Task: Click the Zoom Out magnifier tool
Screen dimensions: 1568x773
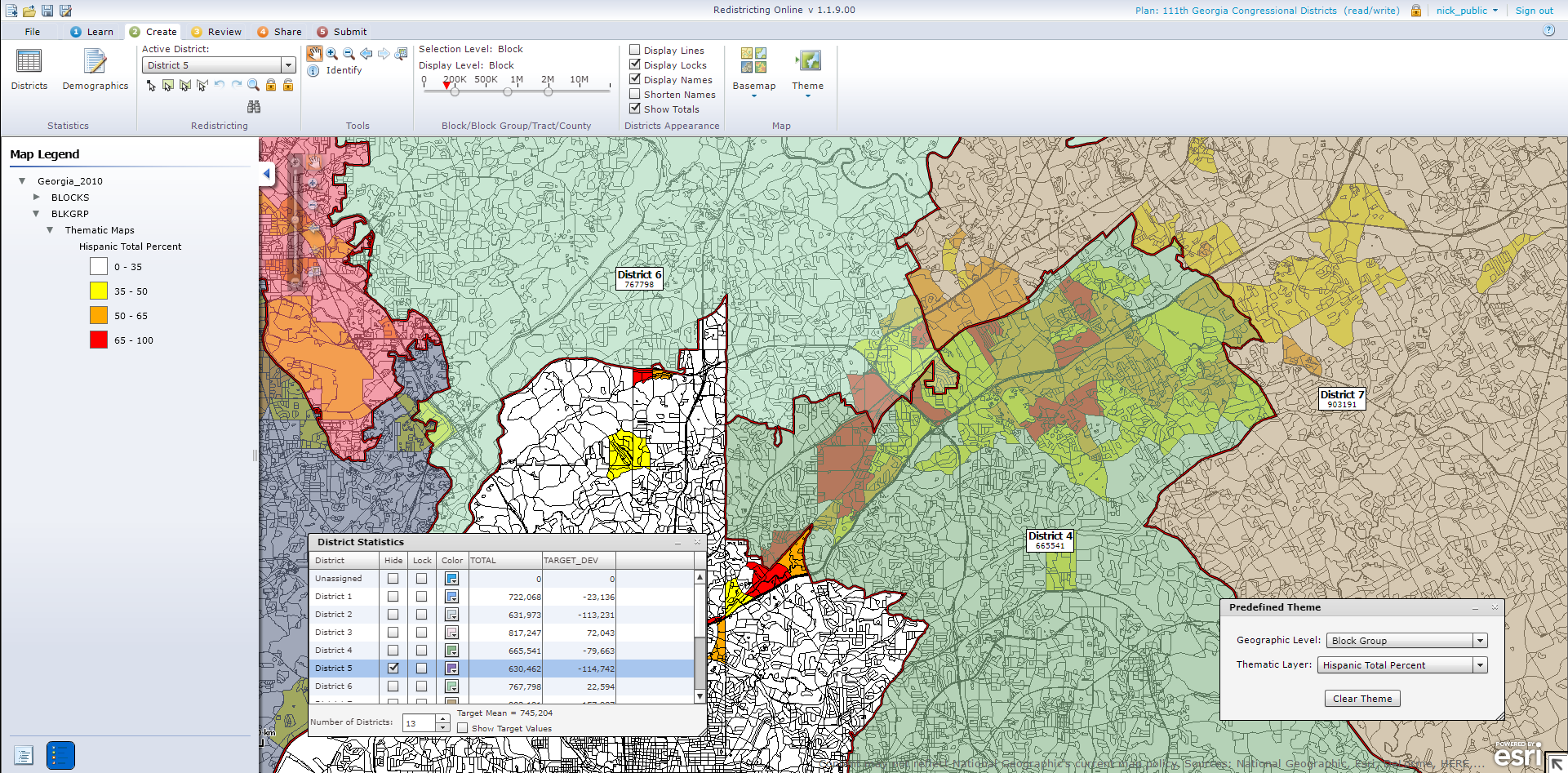Action: [x=349, y=54]
